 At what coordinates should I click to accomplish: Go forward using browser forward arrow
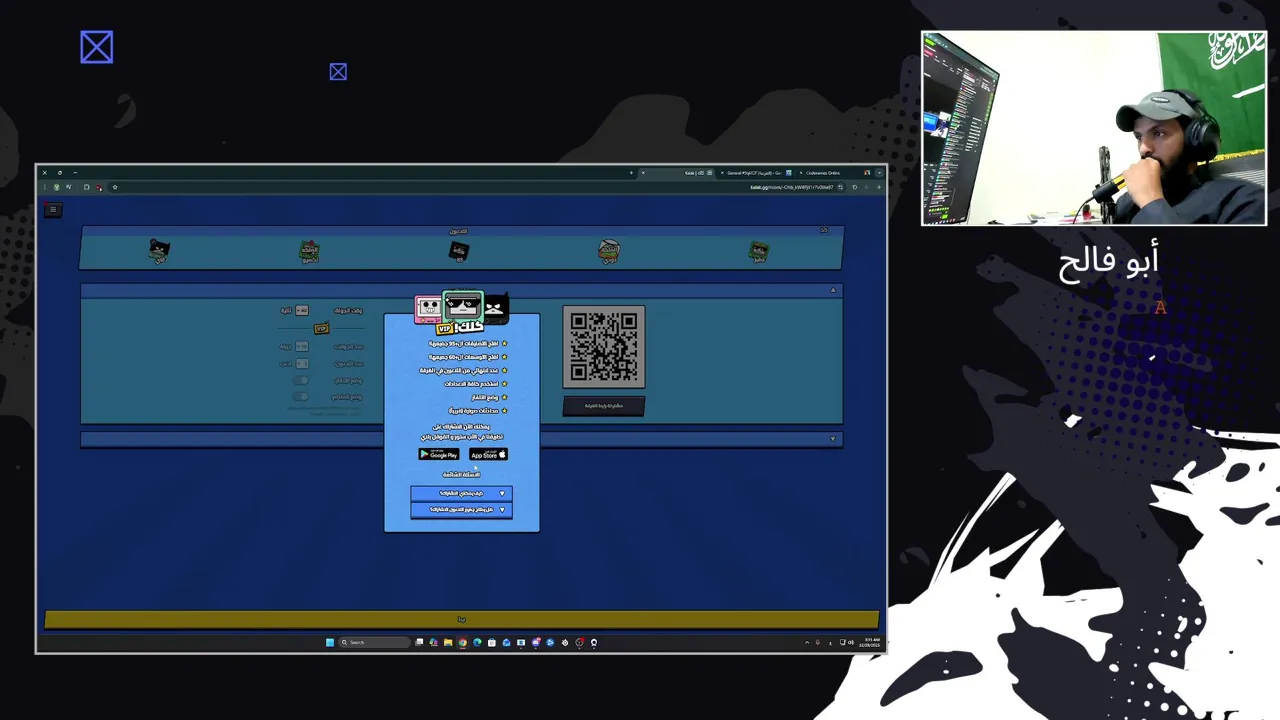click(x=866, y=187)
